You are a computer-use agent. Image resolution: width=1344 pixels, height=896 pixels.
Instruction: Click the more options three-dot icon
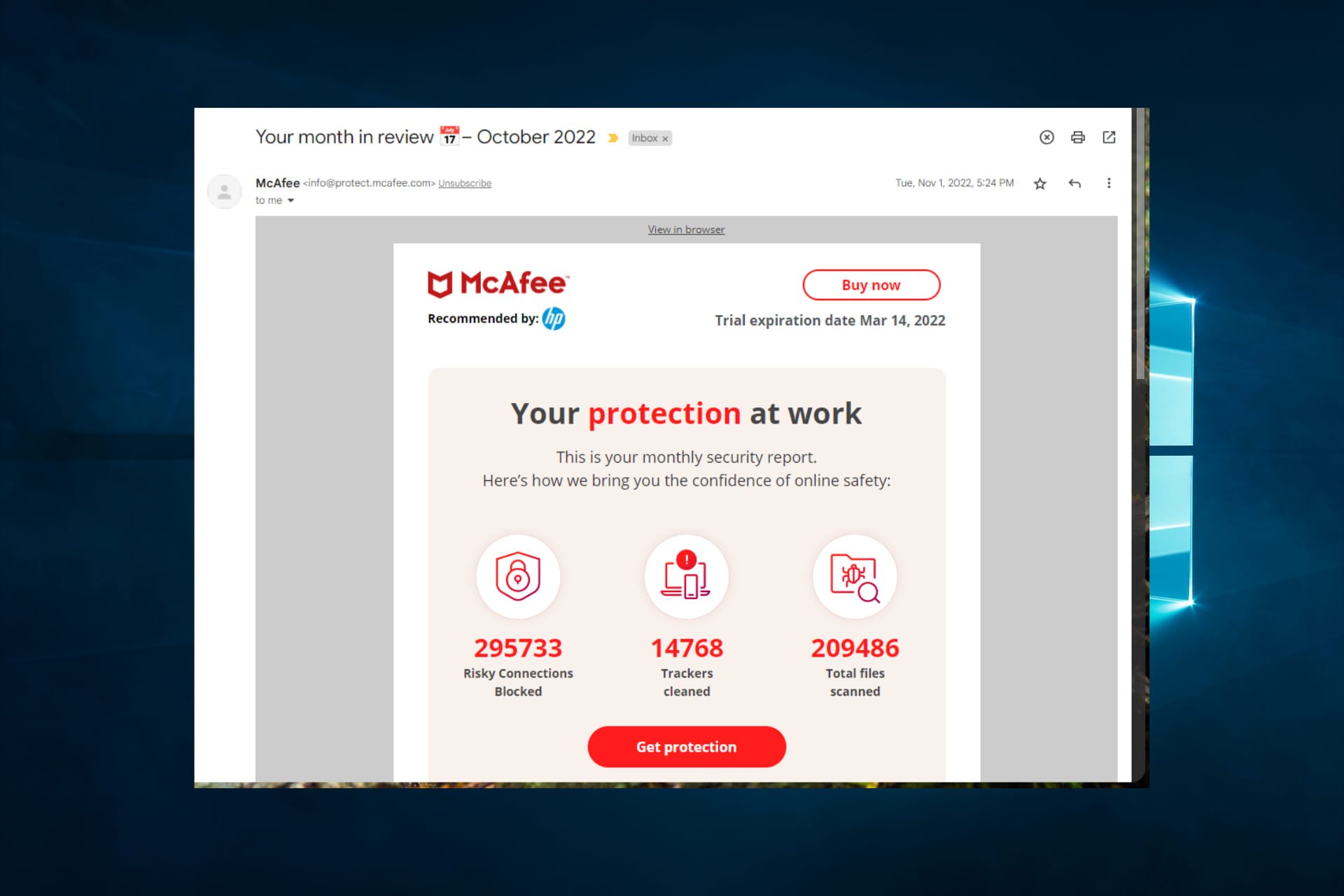(1108, 183)
